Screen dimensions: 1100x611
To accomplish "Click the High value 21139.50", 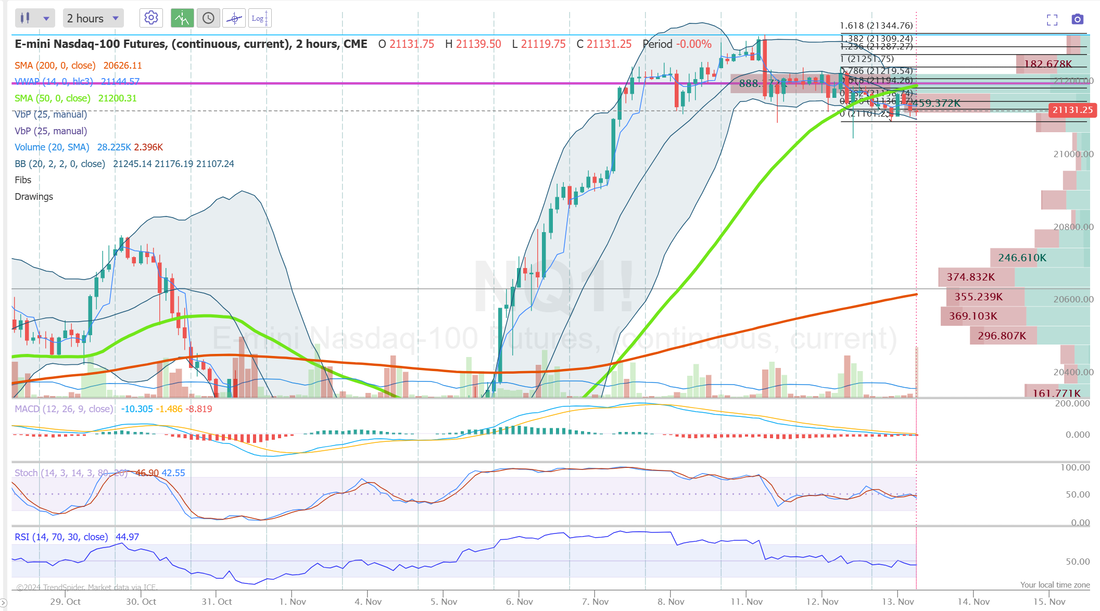I will point(478,43).
